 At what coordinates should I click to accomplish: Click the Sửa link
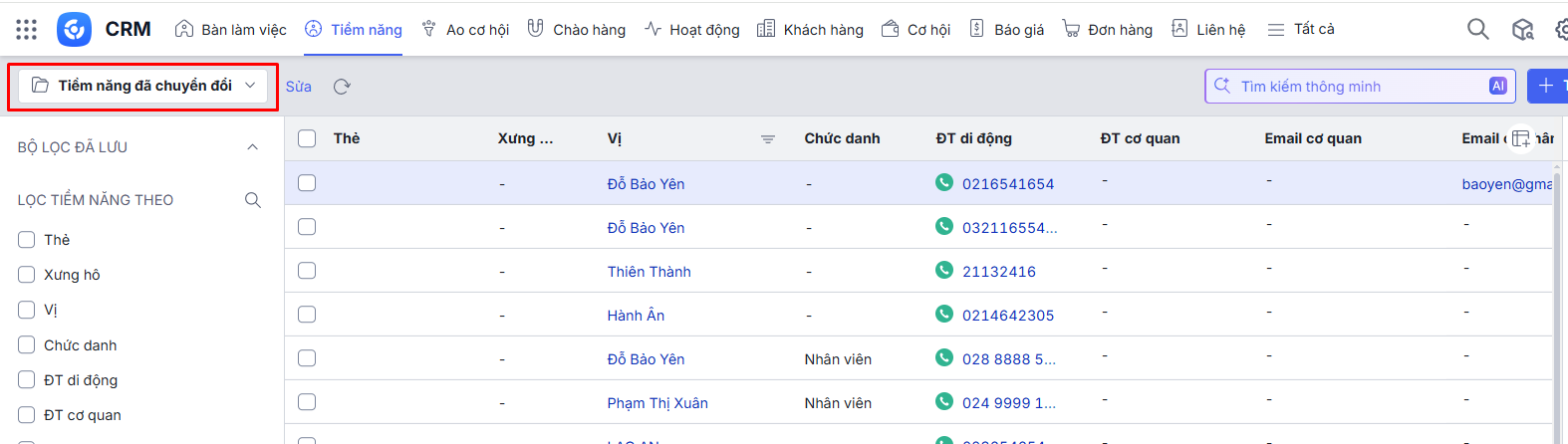pyautogui.click(x=299, y=87)
